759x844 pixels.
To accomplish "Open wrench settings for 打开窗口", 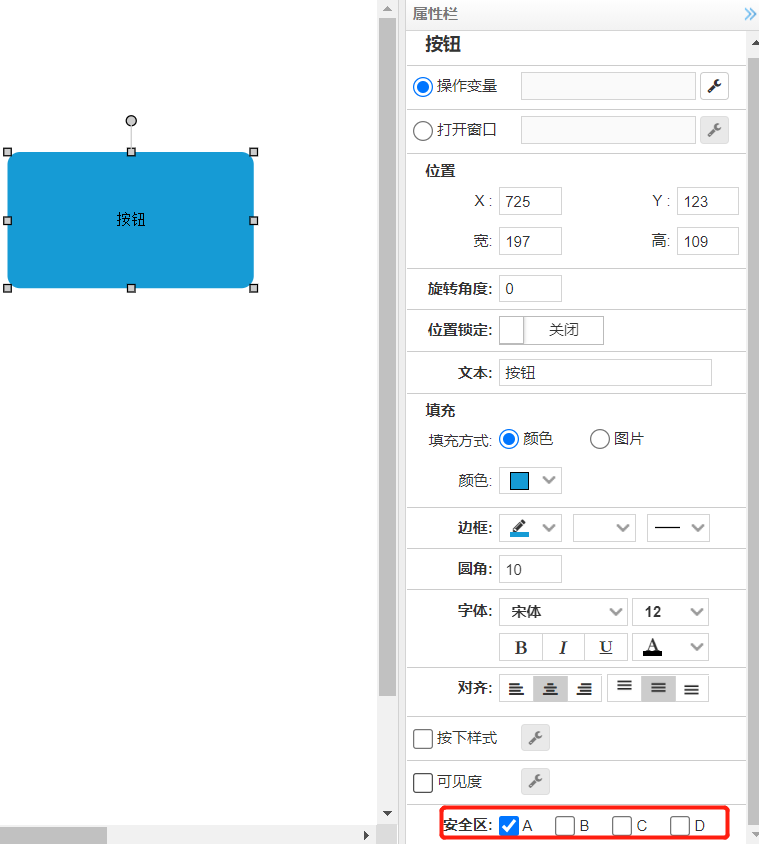I will (714, 130).
